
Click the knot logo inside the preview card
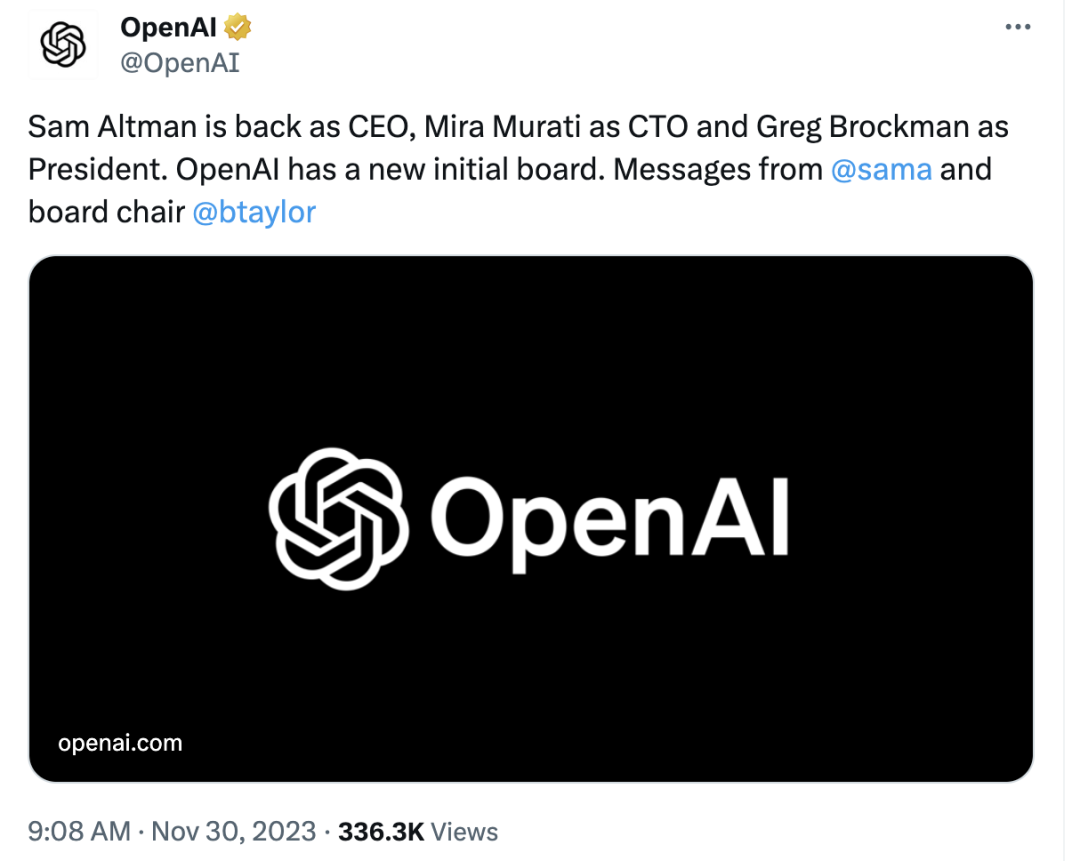point(338,519)
